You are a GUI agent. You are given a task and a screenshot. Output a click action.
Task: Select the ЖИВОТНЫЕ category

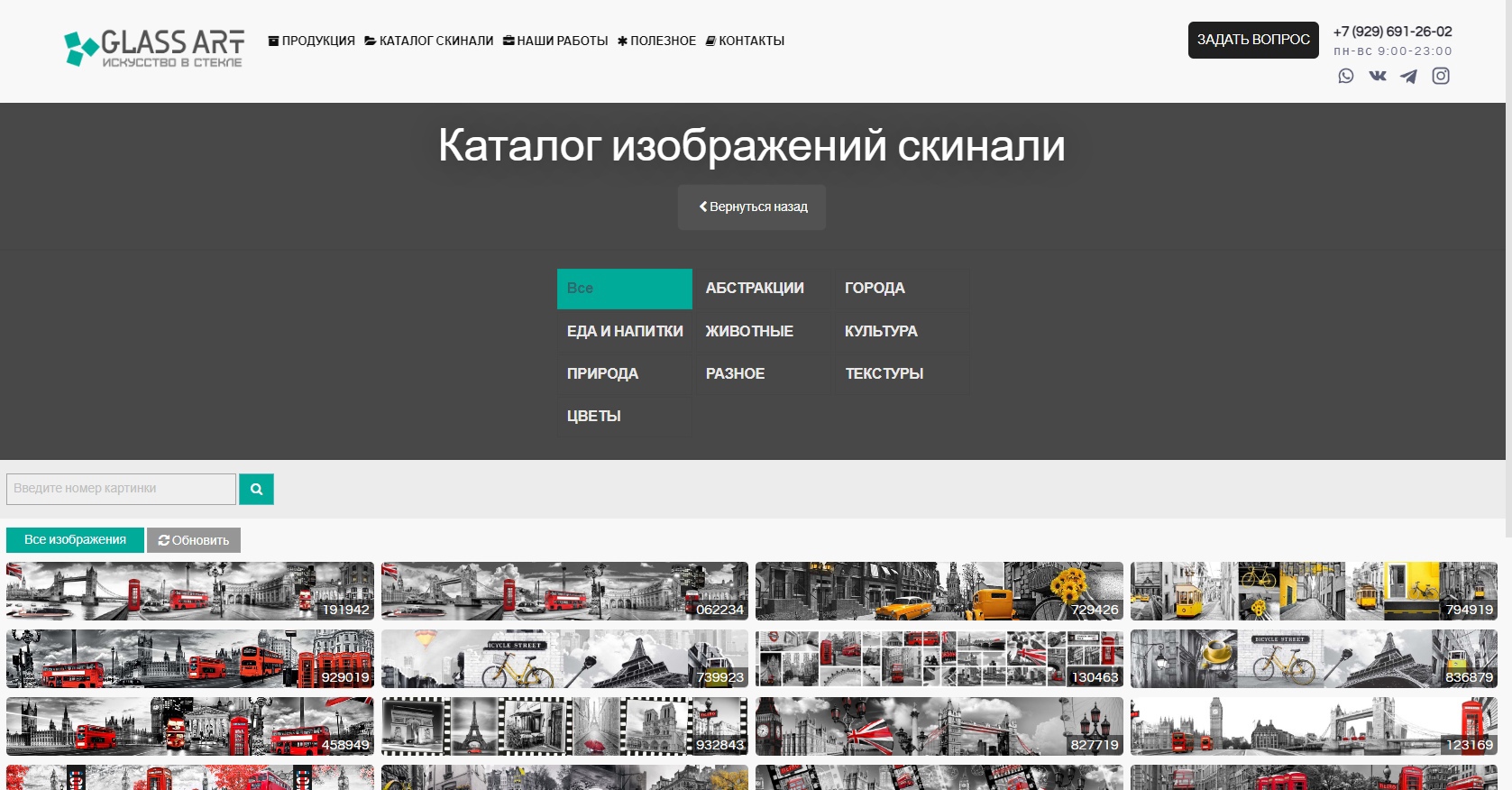tap(763, 331)
